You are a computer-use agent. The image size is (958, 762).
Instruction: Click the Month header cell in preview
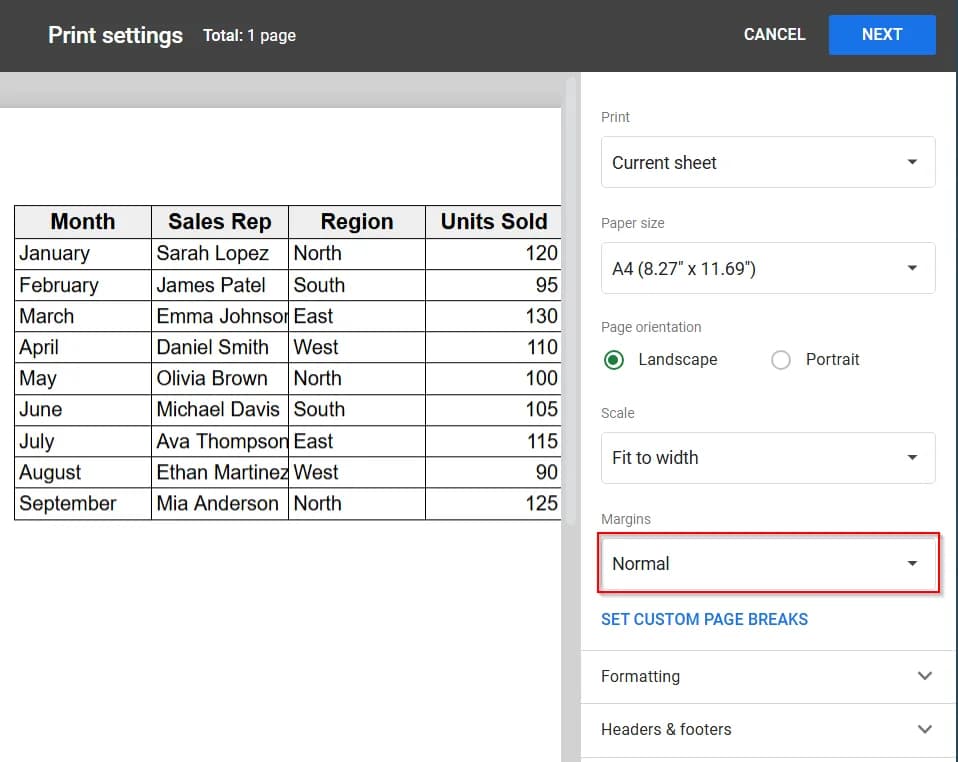point(82,222)
